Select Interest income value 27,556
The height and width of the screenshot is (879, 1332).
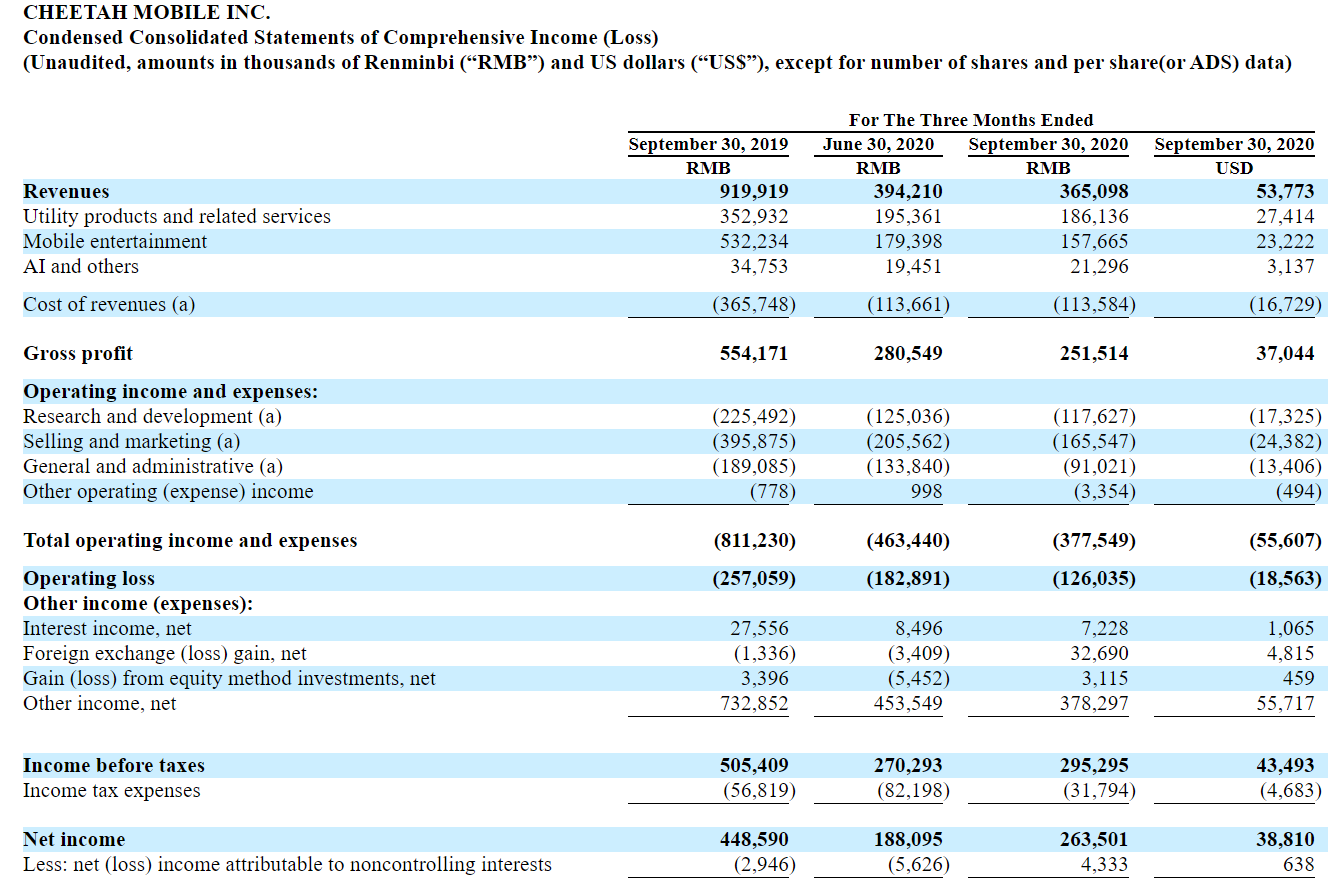point(759,628)
